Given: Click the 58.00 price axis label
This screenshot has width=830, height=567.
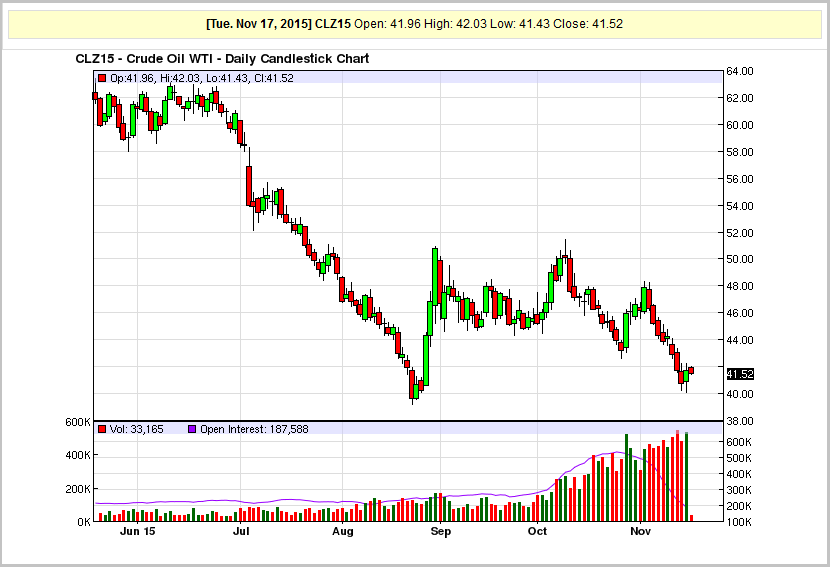Looking at the screenshot, I should tap(739, 152).
